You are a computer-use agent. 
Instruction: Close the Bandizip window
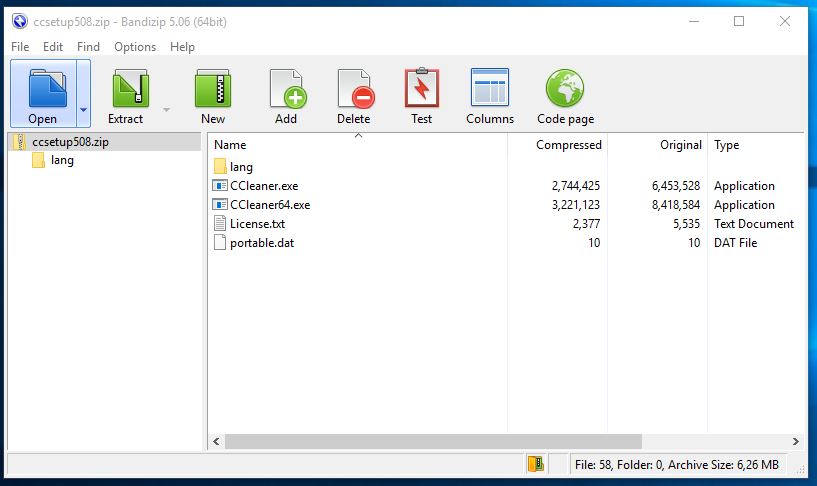coord(785,21)
